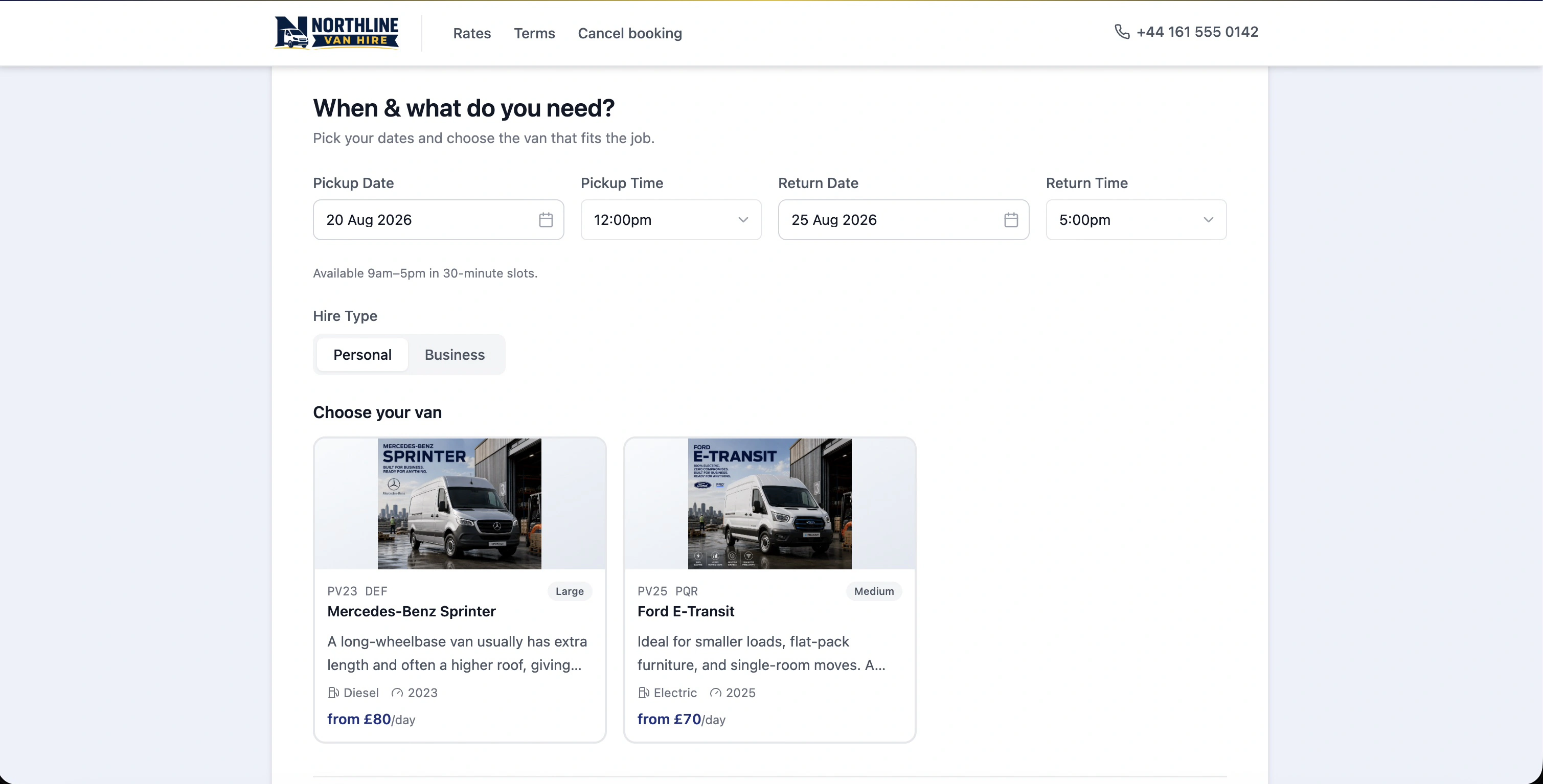The image size is (1543, 784).
Task: Expand Pickup Time chevron arrow
Action: click(x=743, y=220)
